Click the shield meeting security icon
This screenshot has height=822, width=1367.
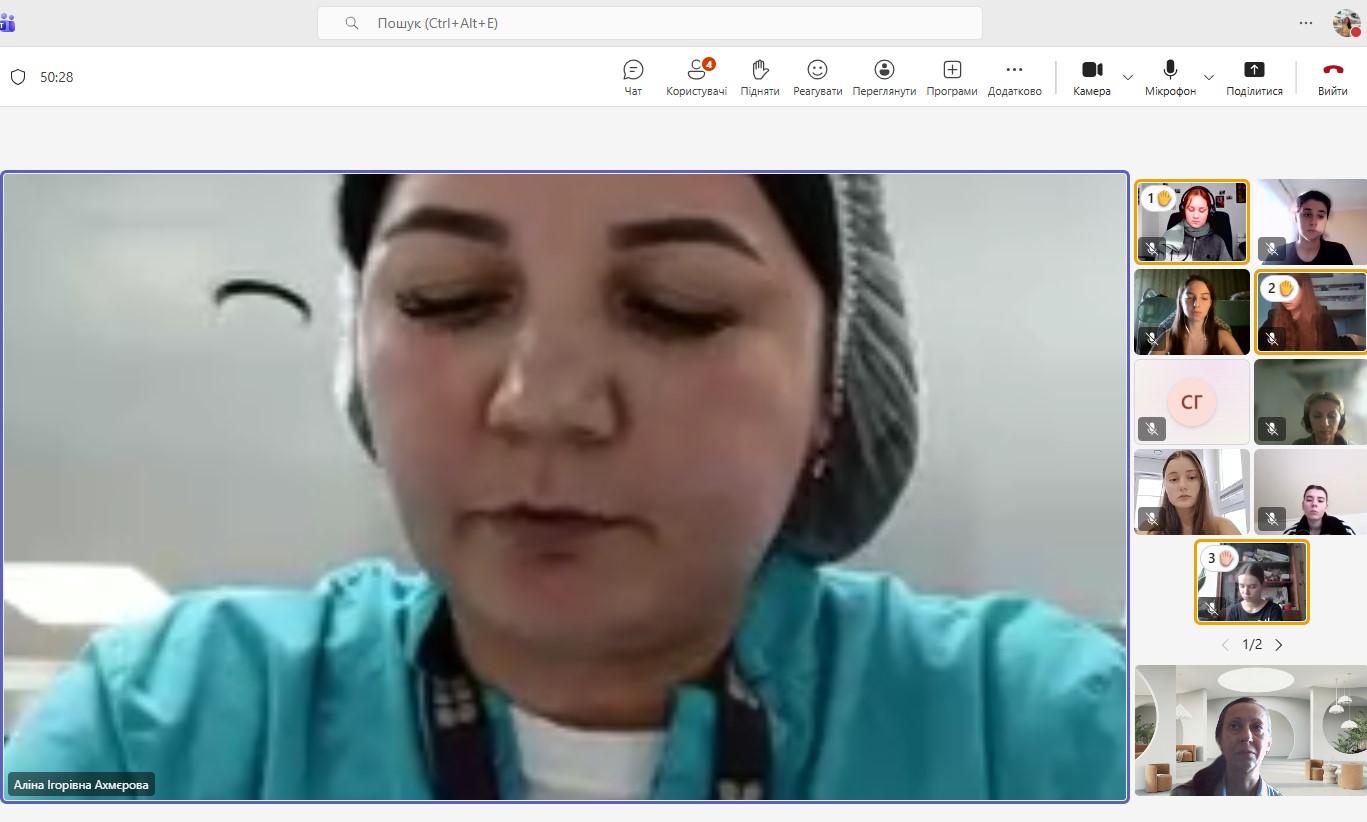point(17,77)
